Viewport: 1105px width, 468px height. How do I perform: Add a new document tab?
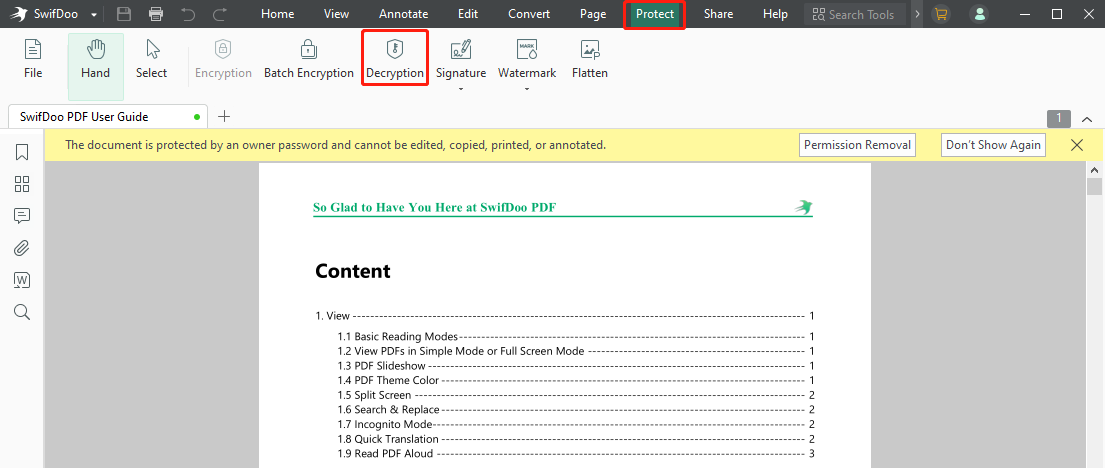pyautogui.click(x=224, y=116)
